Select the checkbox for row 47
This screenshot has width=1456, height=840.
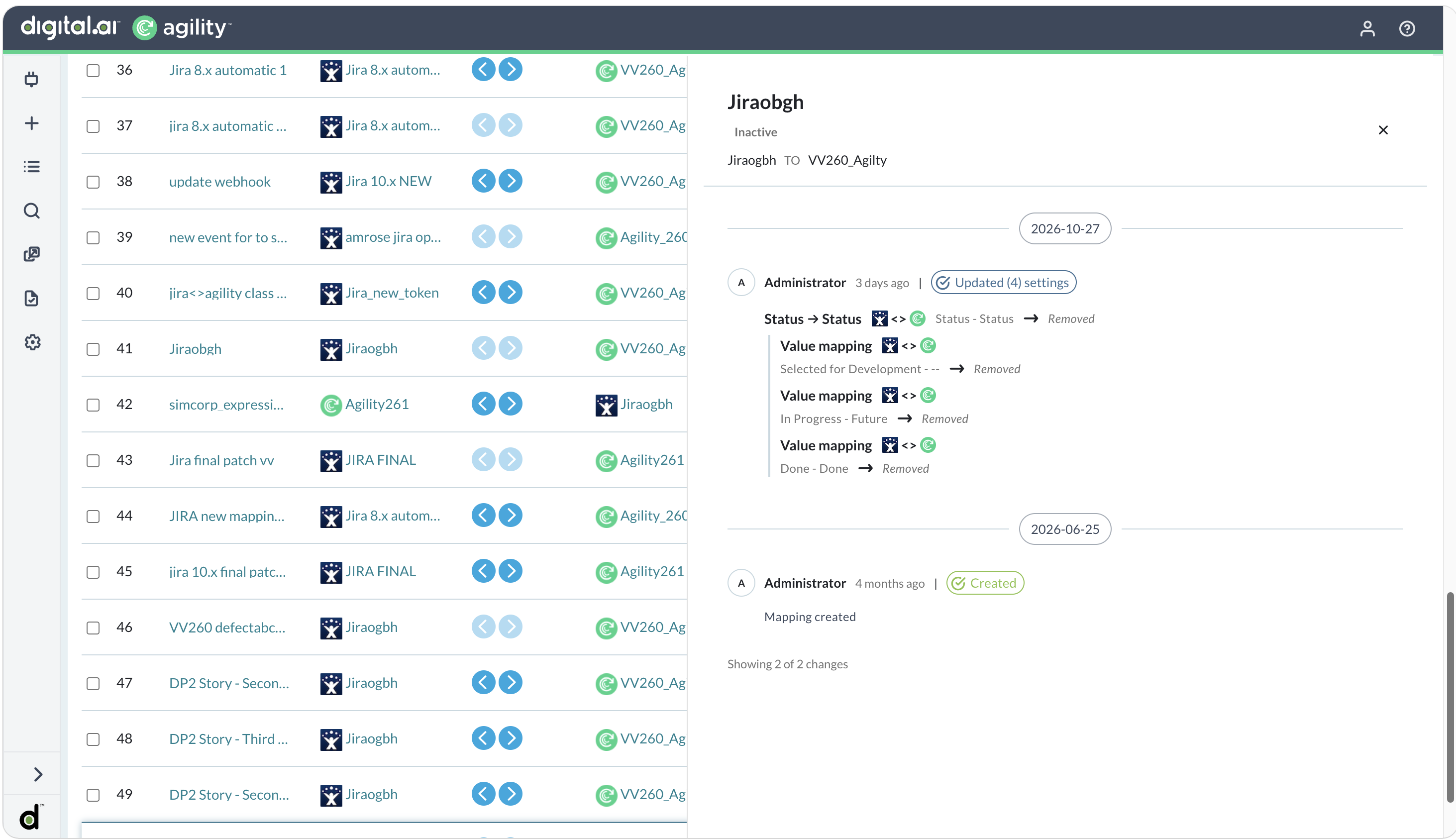(x=93, y=684)
